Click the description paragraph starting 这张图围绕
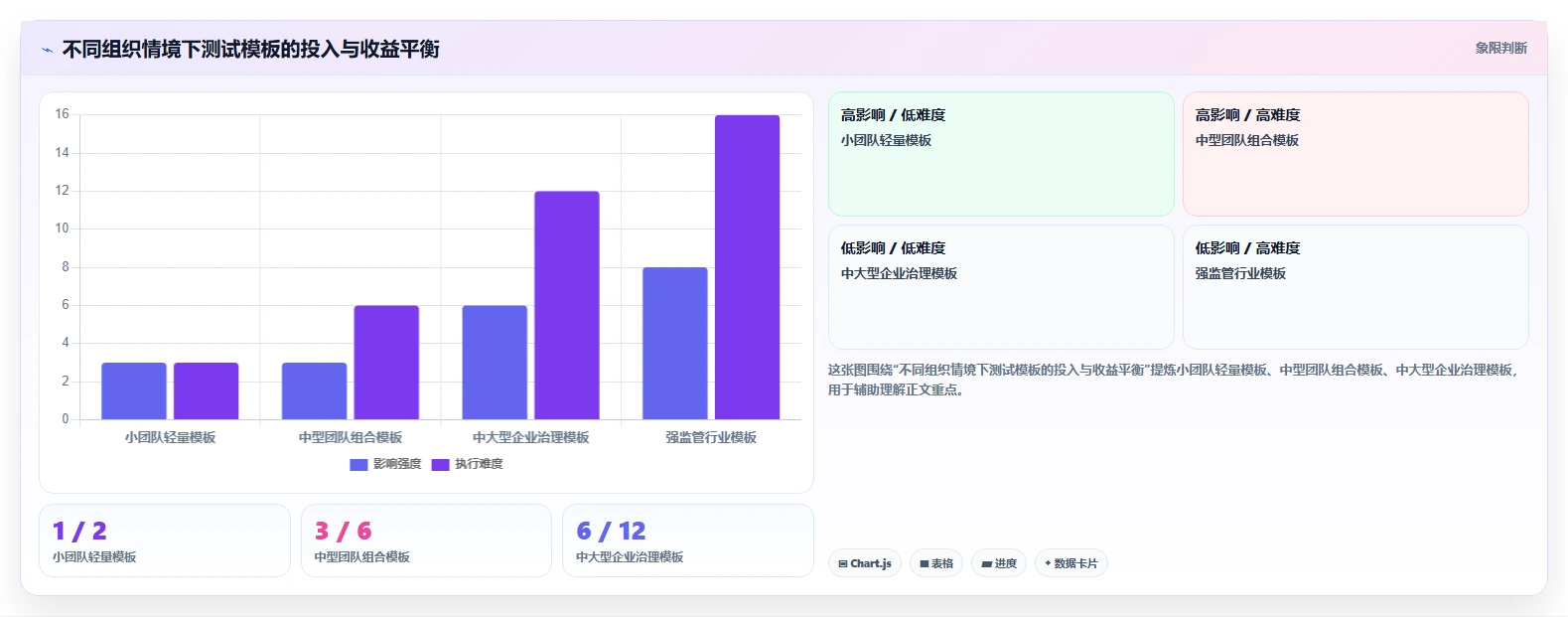 (1175, 380)
